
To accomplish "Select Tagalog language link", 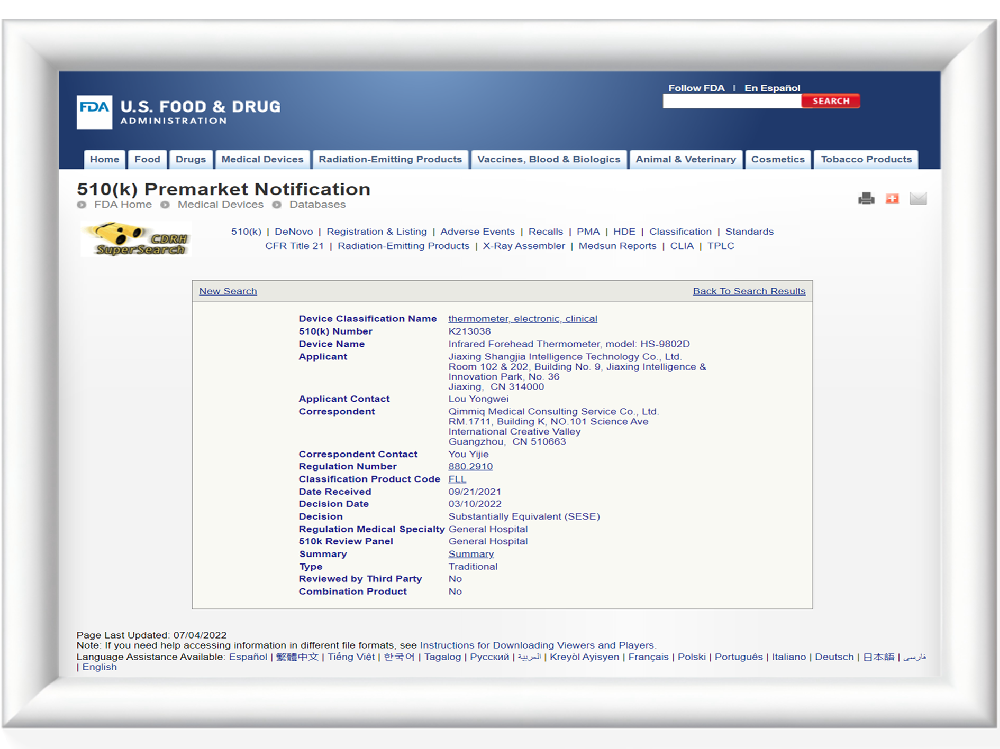I will tap(443, 657).
